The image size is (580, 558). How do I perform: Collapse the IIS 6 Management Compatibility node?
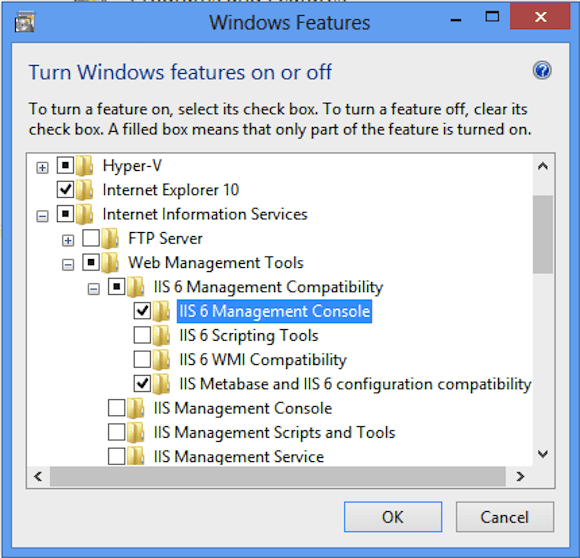pyautogui.click(x=93, y=289)
